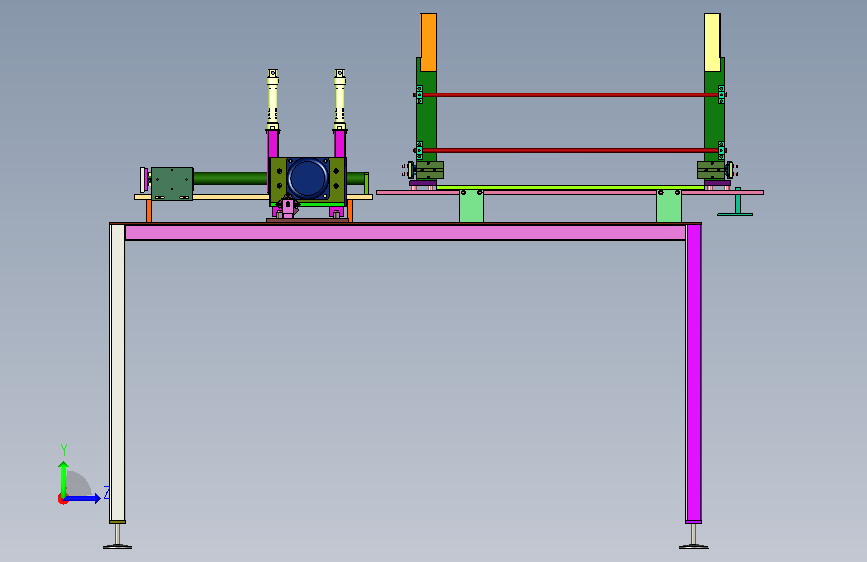This screenshot has width=867, height=562.
Task: Pick the white left table leg
Action: click(117, 373)
